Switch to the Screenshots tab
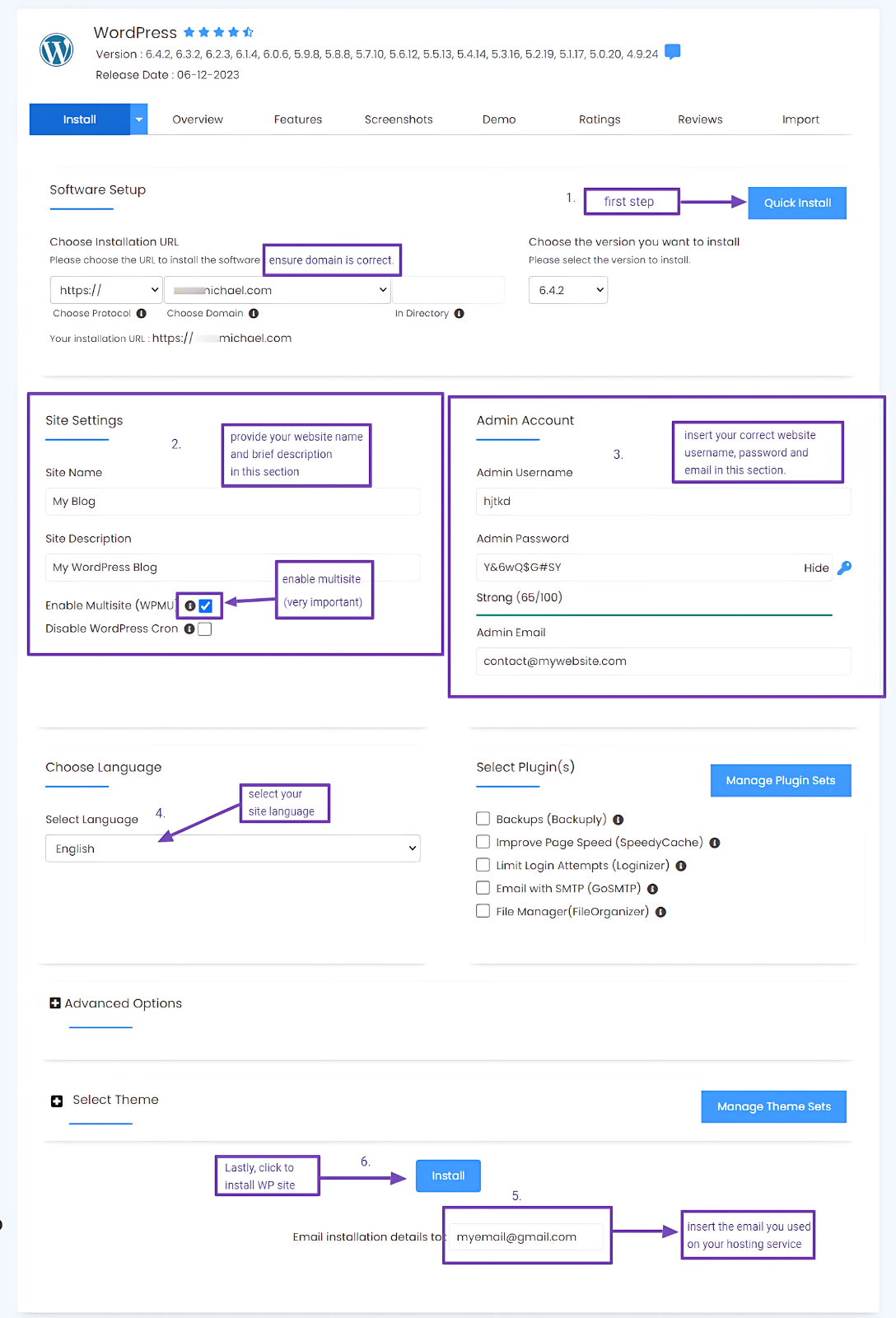This screenshot has height=1318, width=896. click(399, 119)
